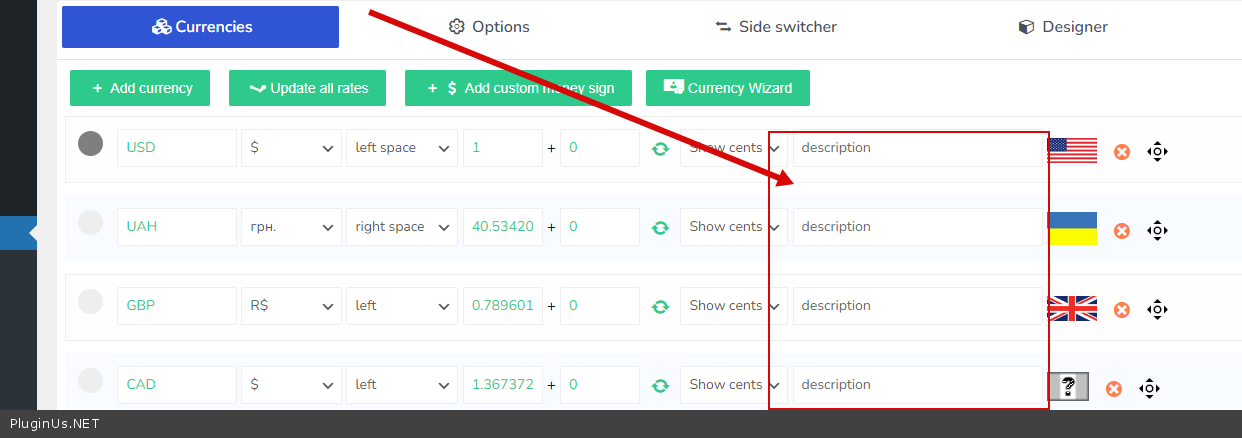Remove the CAD currency with red X
This screenshot has height=438, width=1242.
(x=1114, y=389)
